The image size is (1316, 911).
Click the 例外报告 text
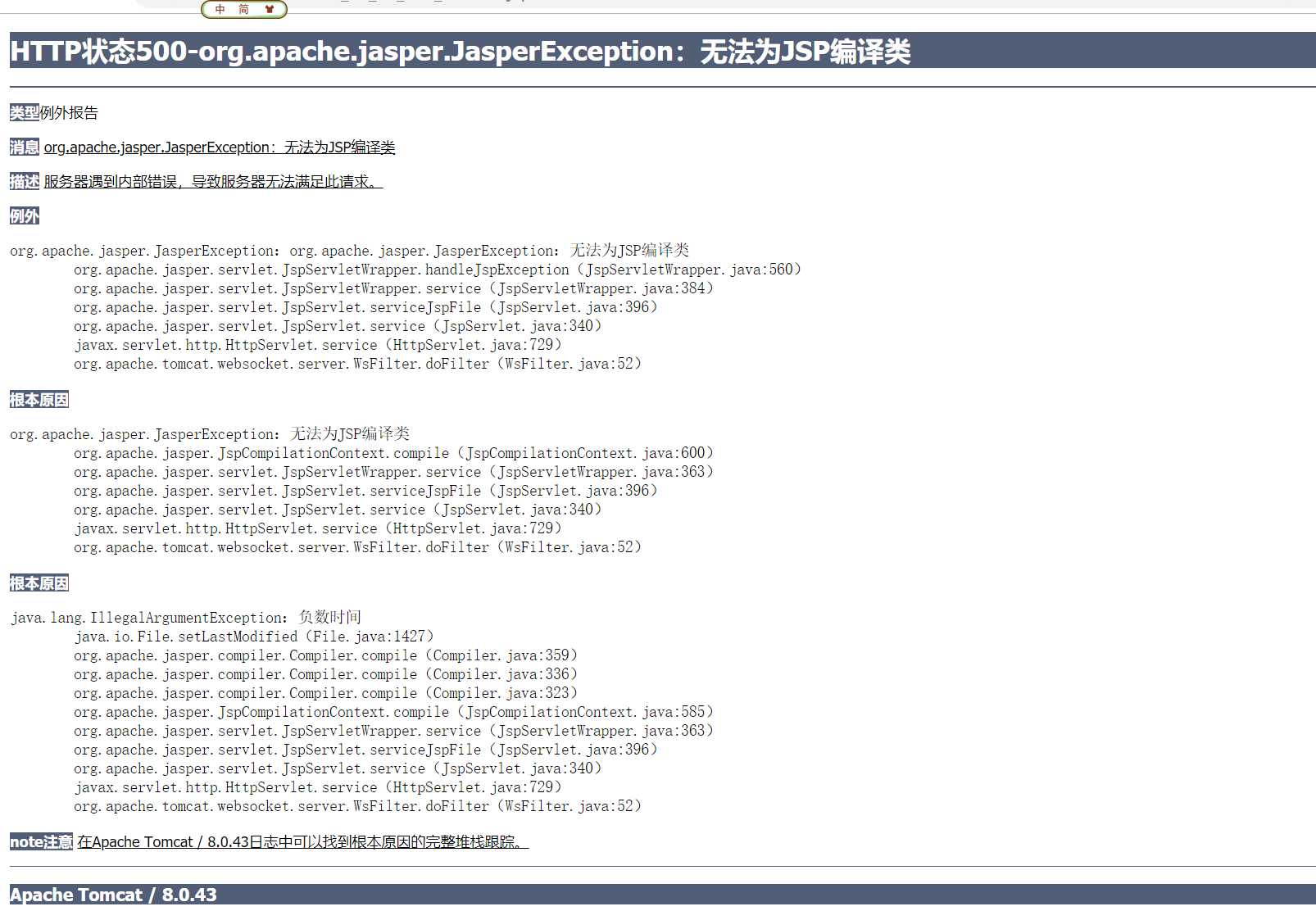(69, 113)
